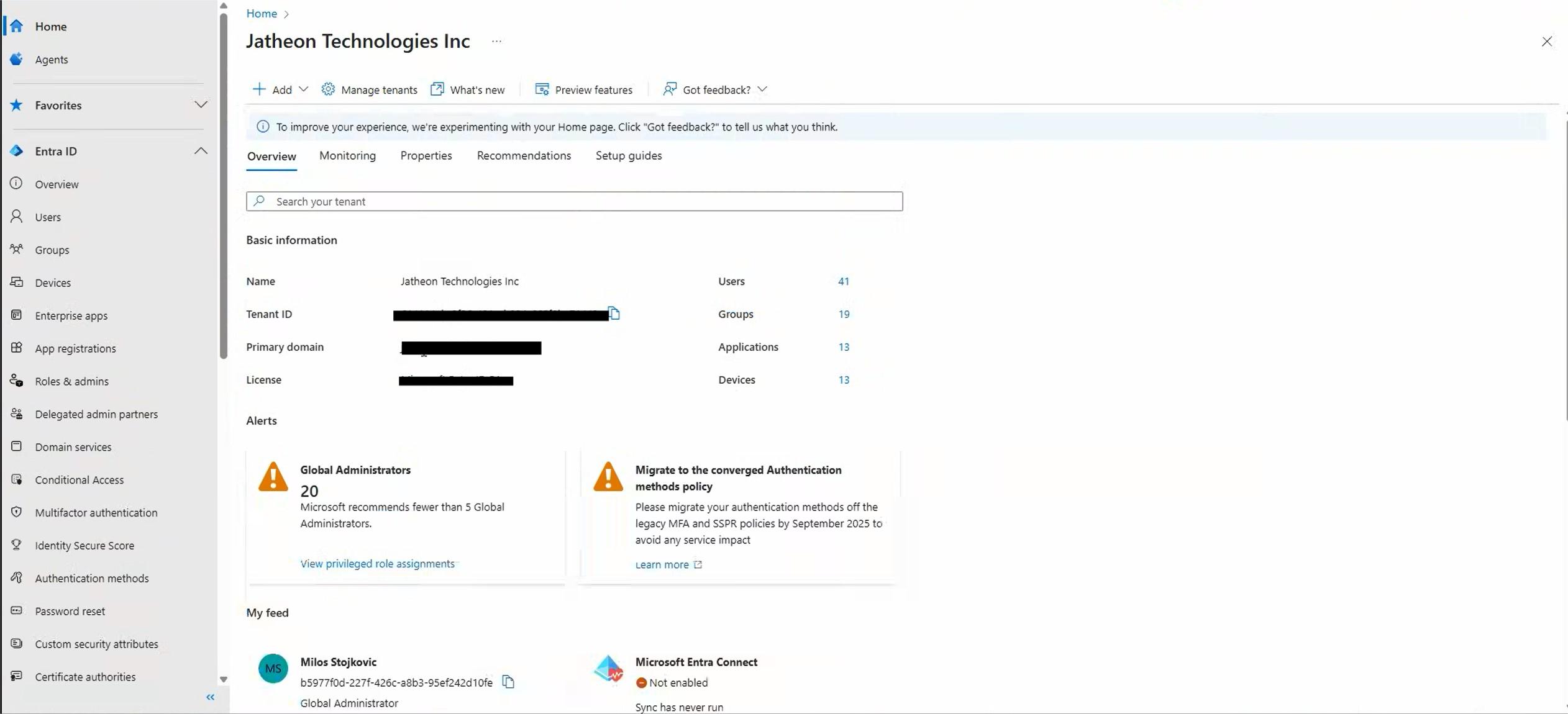
Task: Open the Enterprise apps icon
Action: 17,315
